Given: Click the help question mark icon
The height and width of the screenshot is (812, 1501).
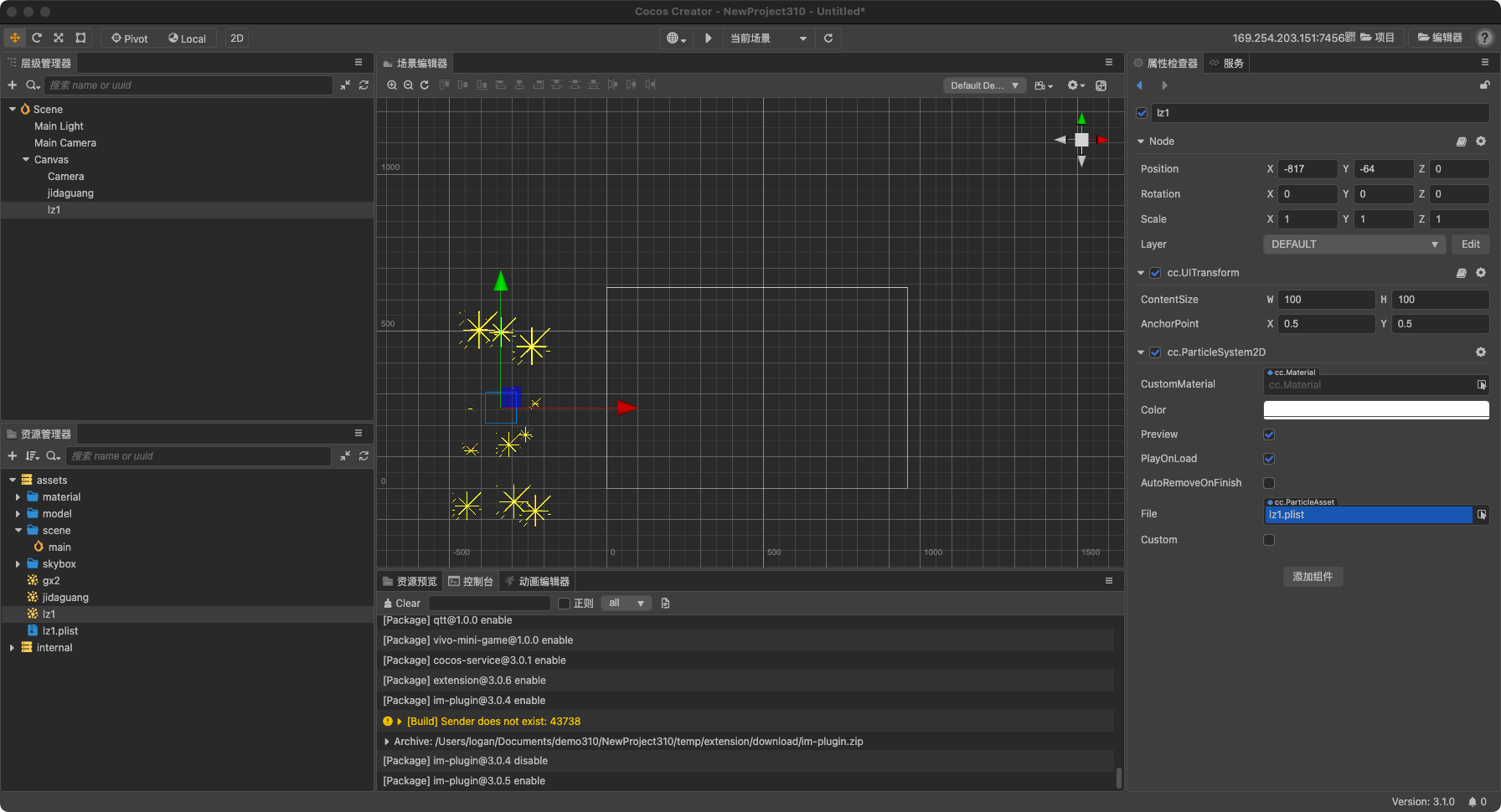Looking at the screenshot, I should [x=1484, y=38].
